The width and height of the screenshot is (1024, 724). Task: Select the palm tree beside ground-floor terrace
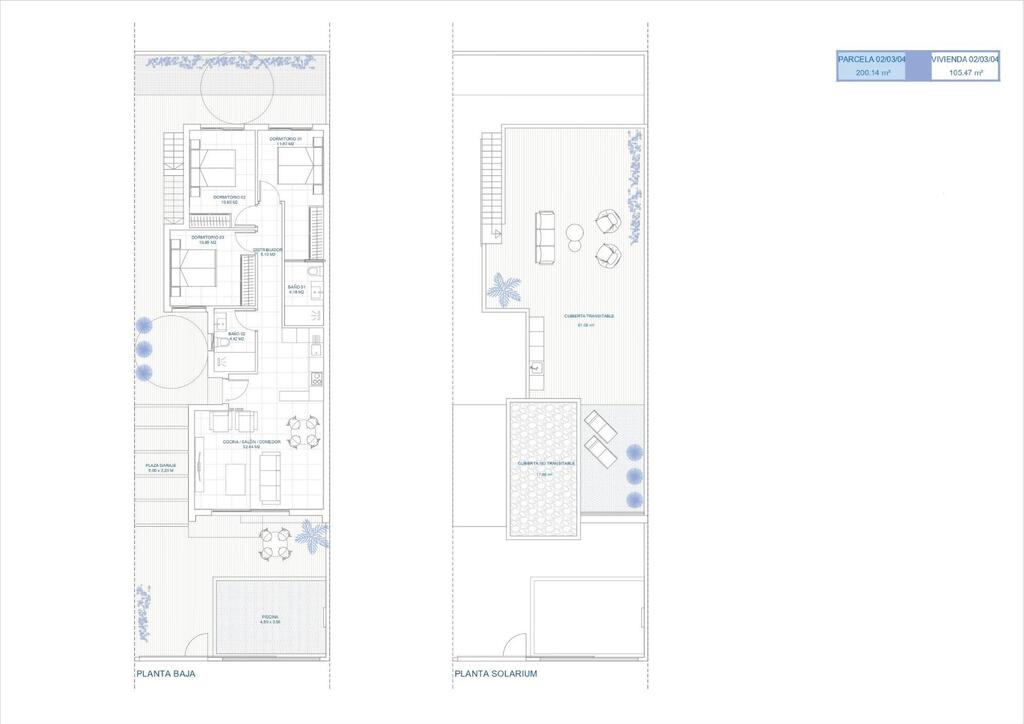[312, 535]
